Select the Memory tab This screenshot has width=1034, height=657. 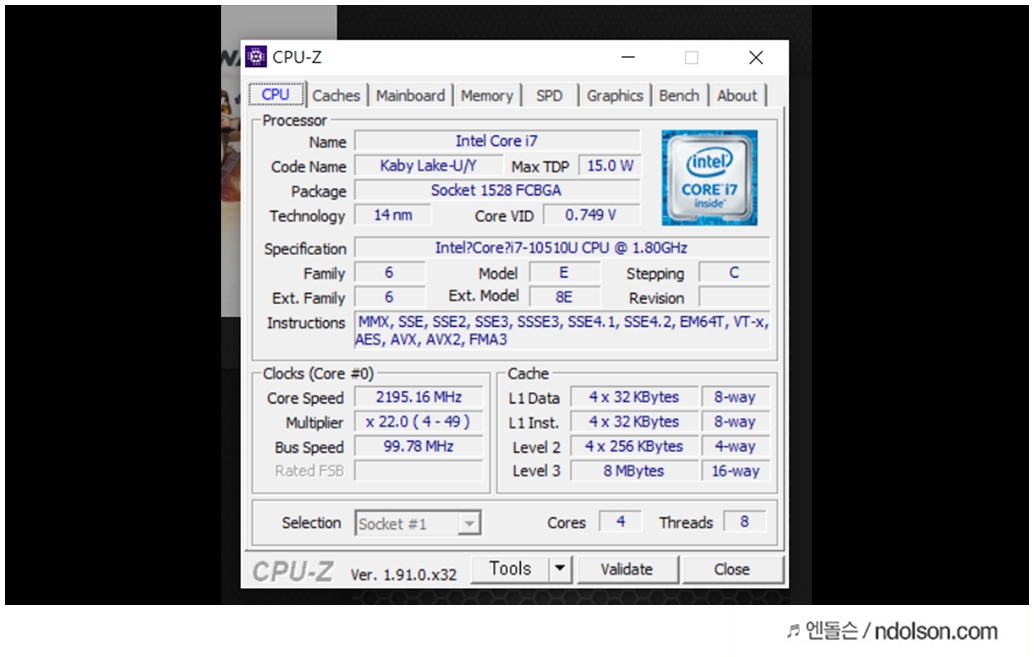487,96
